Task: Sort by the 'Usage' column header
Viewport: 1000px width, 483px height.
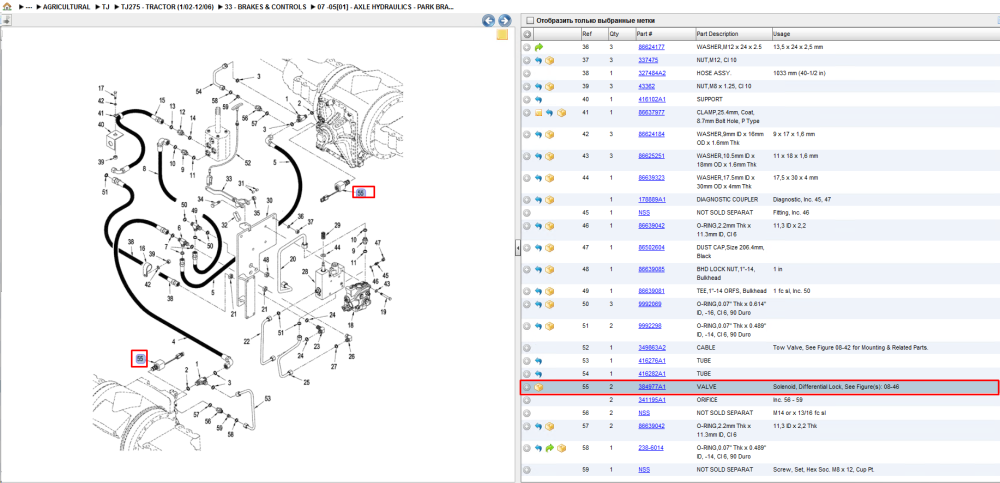Action: point(782,34)
